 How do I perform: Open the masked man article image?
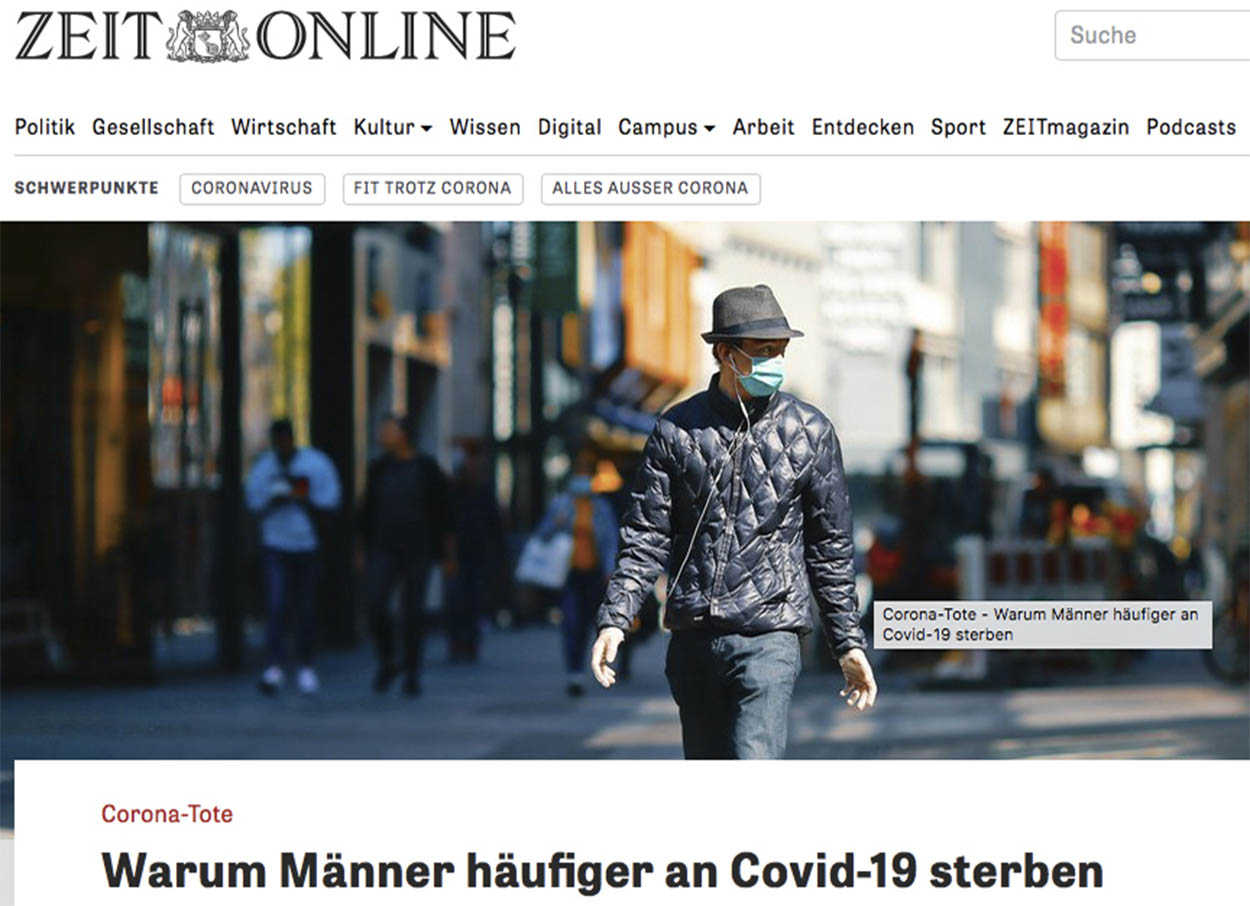click(x=625, y=490)
